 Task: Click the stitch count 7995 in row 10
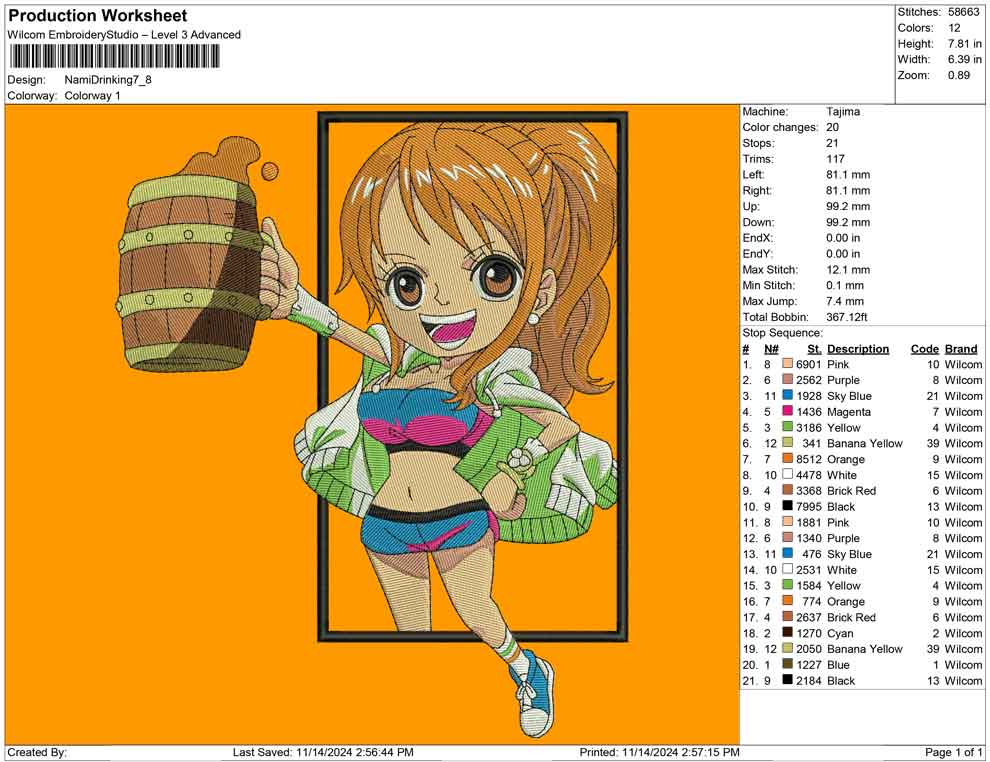point(809,506)
